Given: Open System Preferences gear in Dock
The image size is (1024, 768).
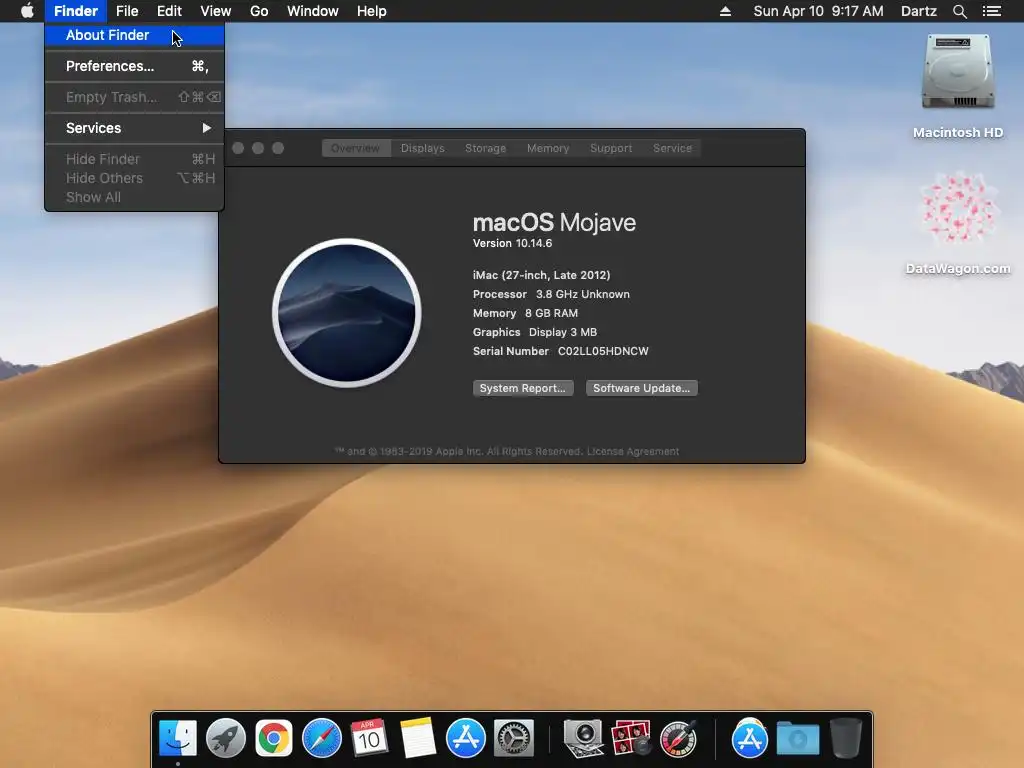Looking at the screenshot, I should tap(513, 738).
